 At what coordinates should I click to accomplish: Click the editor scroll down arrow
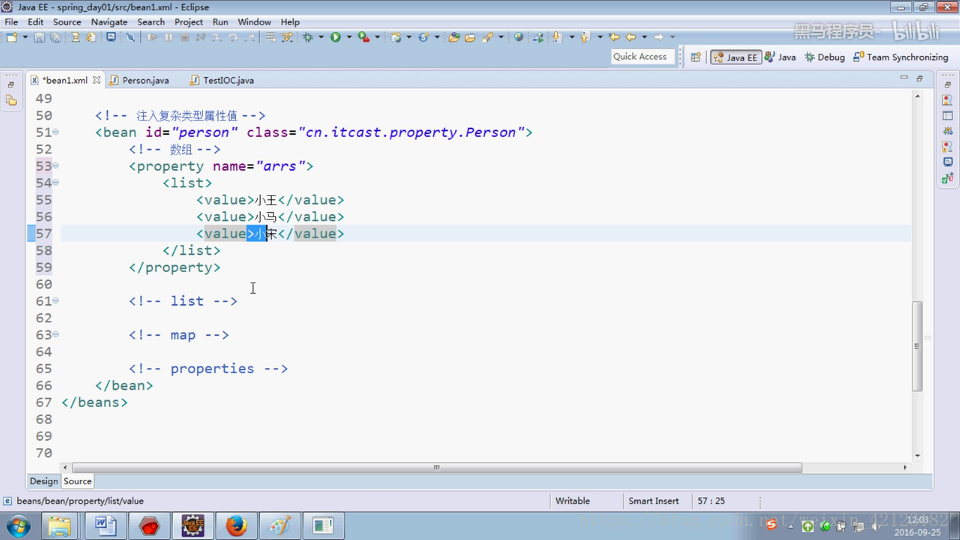click(917, 456)
